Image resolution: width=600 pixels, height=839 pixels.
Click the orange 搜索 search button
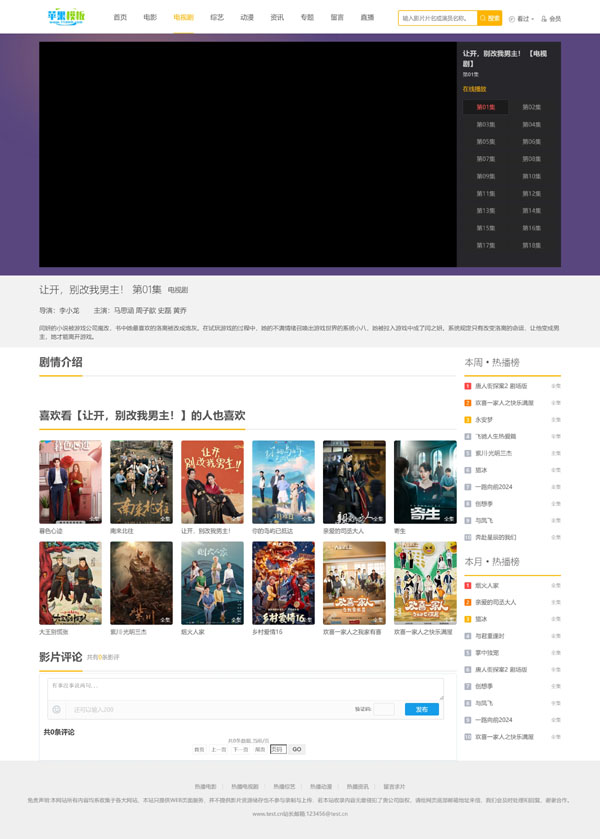click(x=490, y=18)
